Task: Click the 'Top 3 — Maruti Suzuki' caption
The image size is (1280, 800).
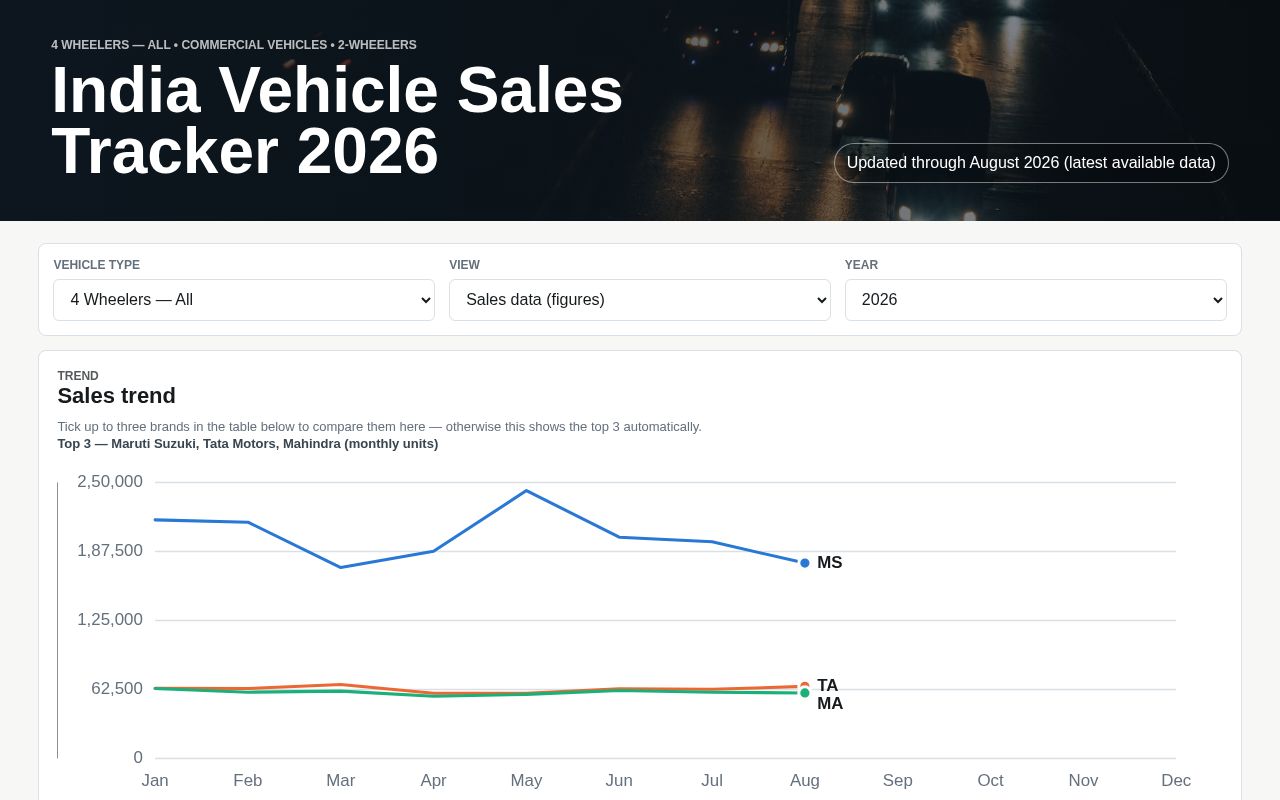Action: point(248,444)
